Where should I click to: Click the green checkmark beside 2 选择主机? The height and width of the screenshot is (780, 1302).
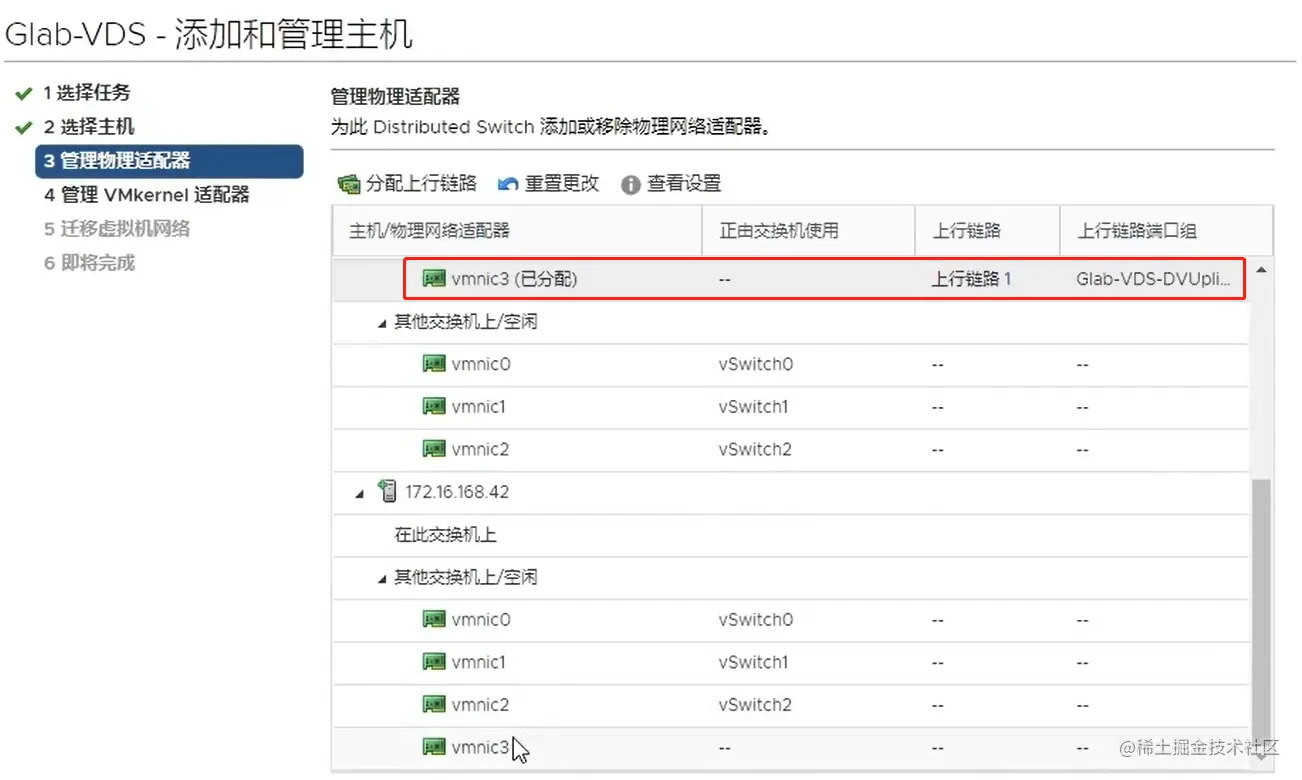coord(24,128)
